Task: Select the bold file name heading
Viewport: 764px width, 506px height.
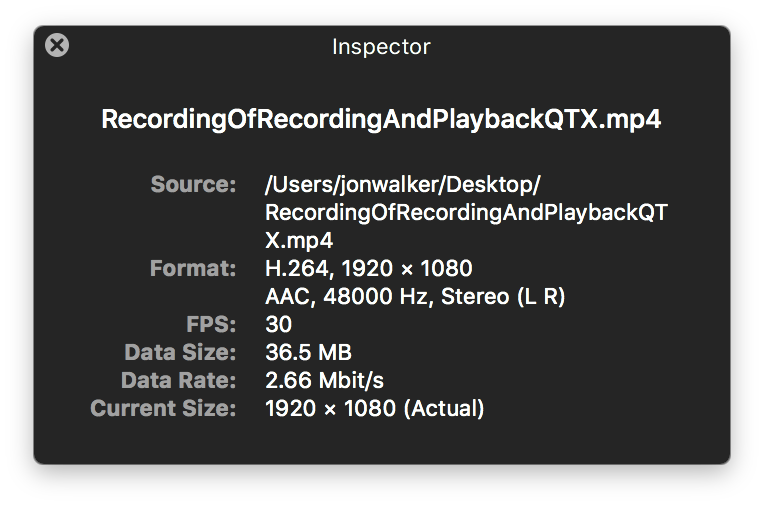Action: pyautogui.click(x=381, y=120)
